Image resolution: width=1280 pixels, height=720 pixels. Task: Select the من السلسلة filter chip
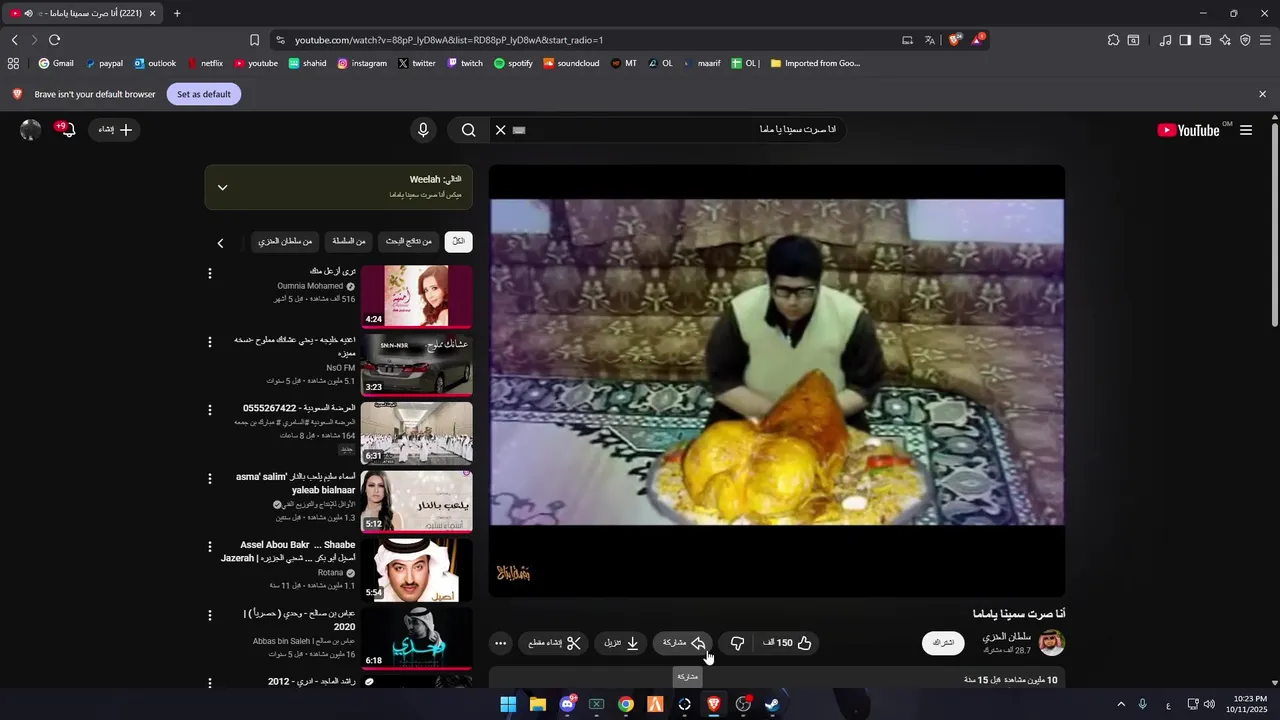click(x=349, y=241)
